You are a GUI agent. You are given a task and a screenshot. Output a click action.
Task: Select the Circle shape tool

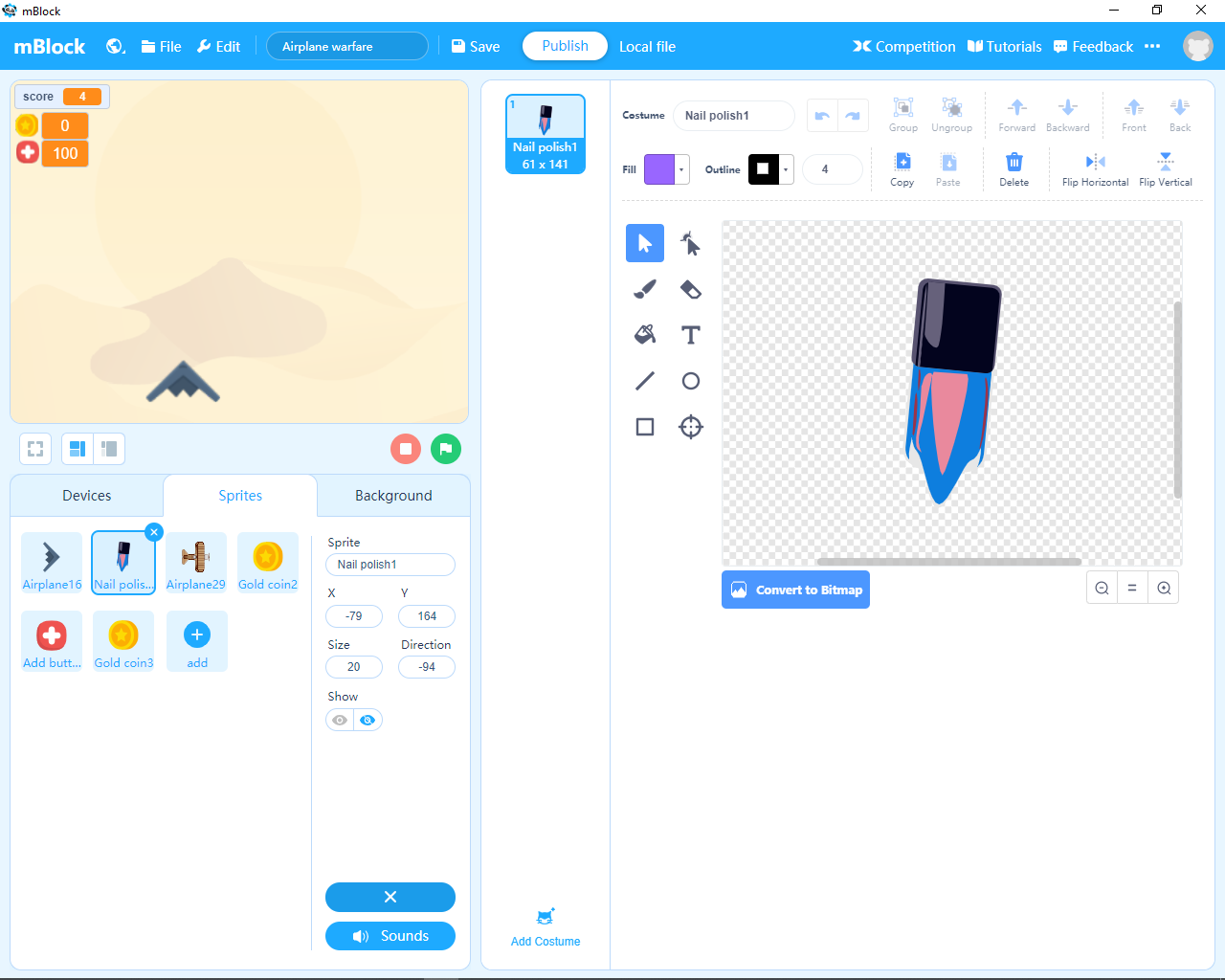point(690,380)
